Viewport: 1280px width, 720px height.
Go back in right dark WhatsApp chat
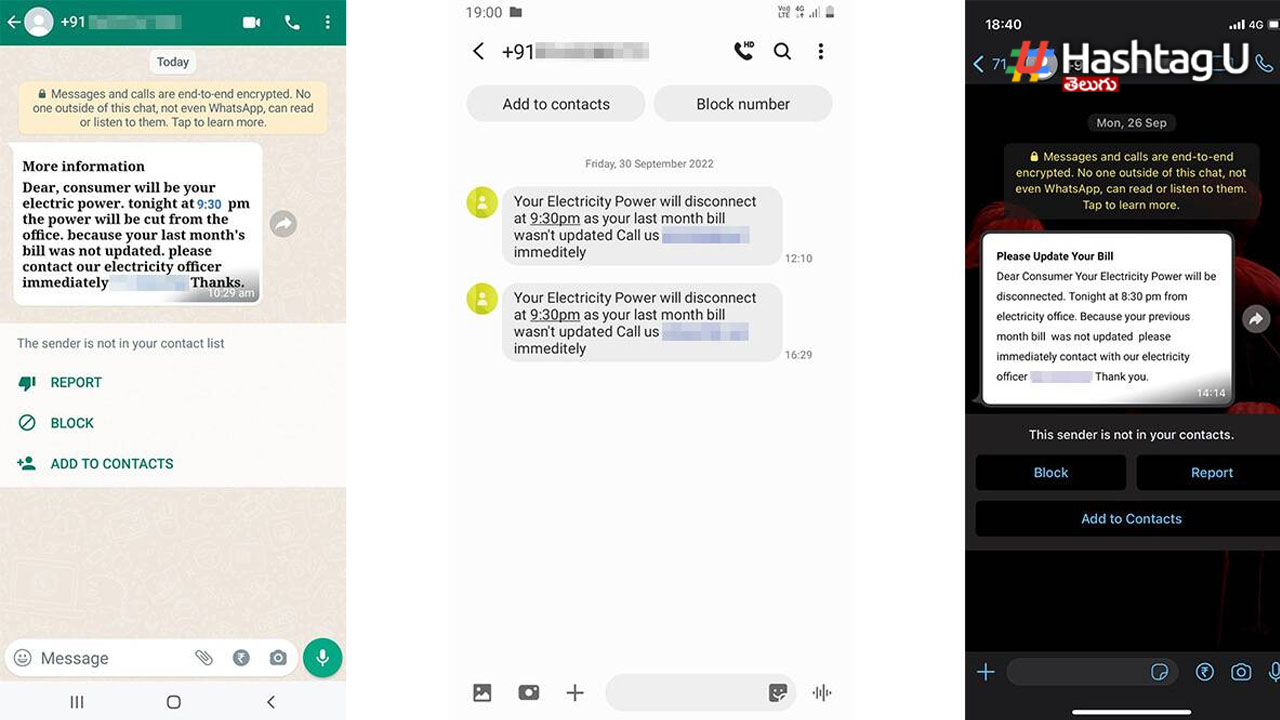[978, 64]
